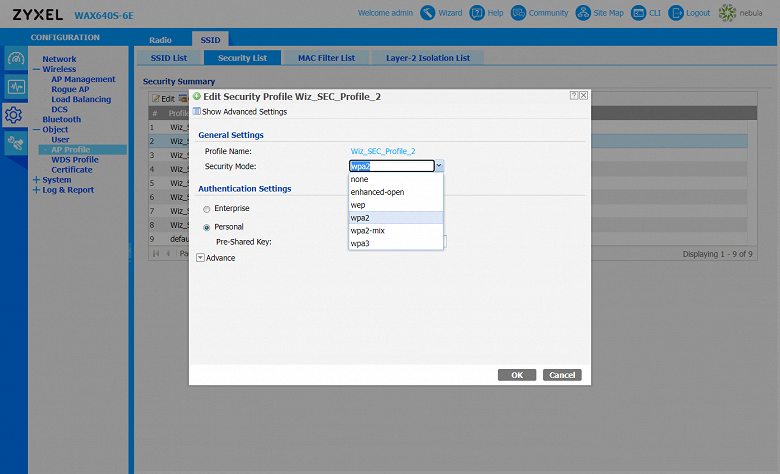
Task: Open Network in the sidebar
Action: coord(59,59)
